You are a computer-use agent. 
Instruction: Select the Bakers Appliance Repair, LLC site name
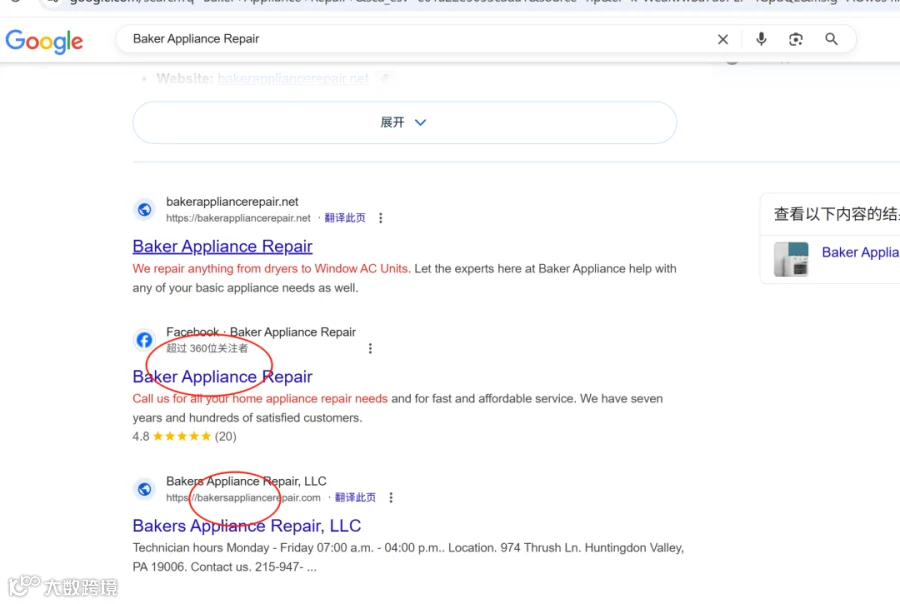[246, 481]
